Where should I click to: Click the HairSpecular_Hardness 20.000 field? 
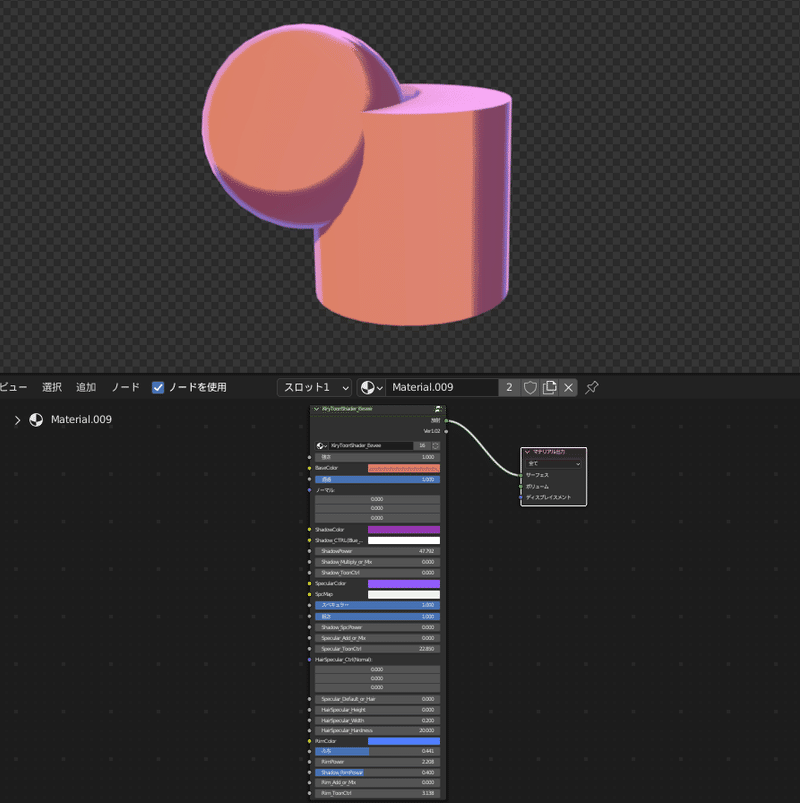coord(377,731)
